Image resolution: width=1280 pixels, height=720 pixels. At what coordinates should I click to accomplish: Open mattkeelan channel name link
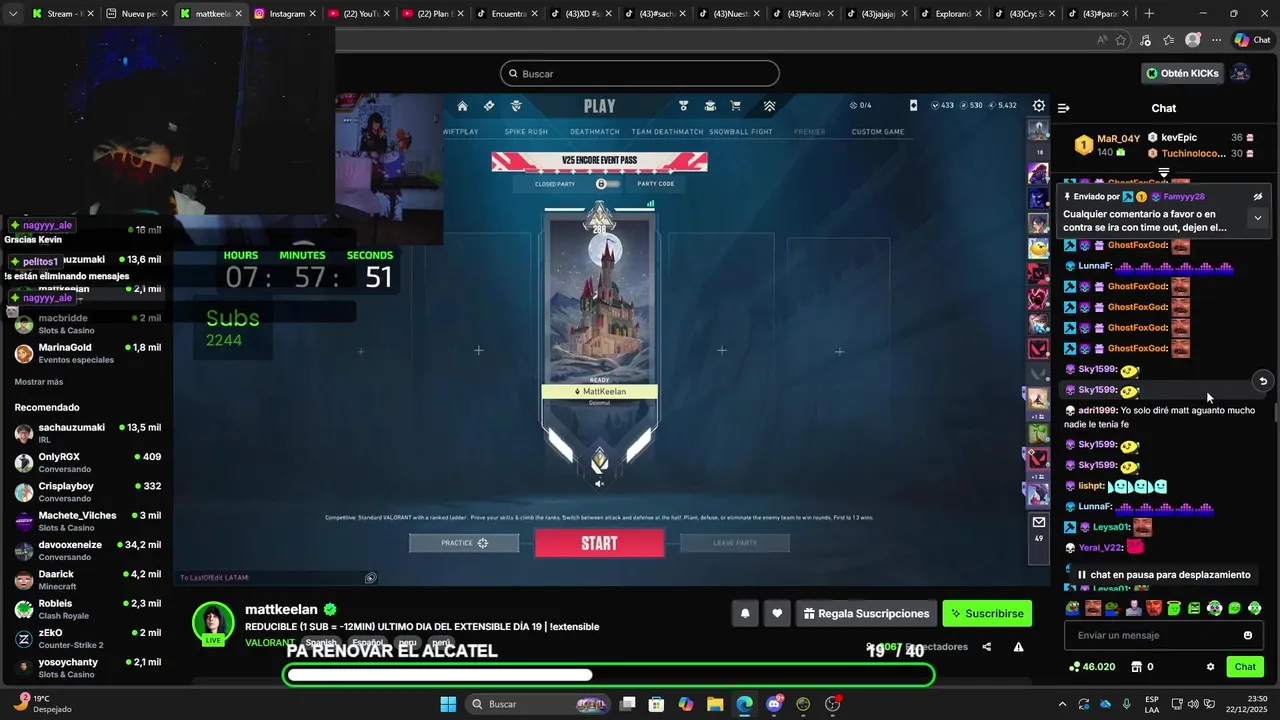281,609
